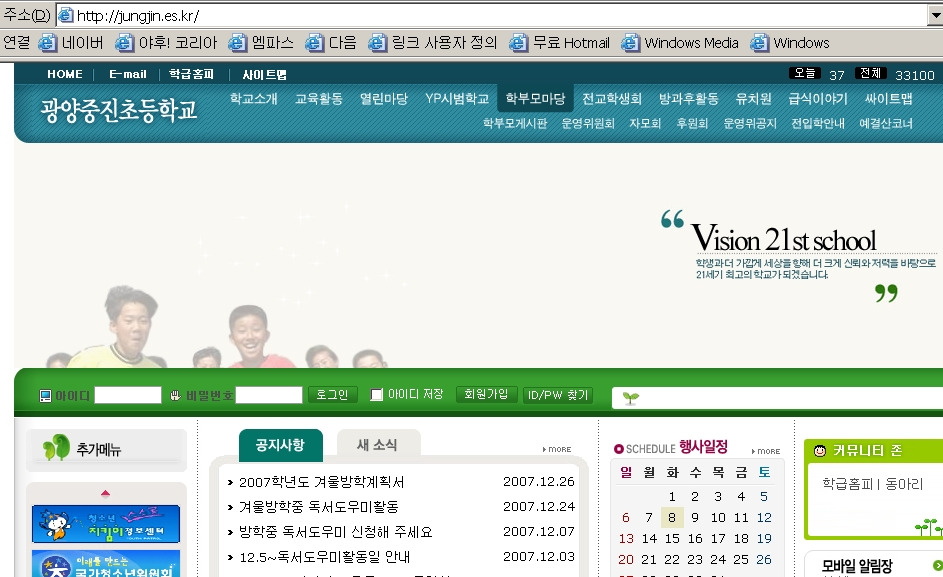
Task: Open the 방과후활동 menu
Action: point(689,99)
